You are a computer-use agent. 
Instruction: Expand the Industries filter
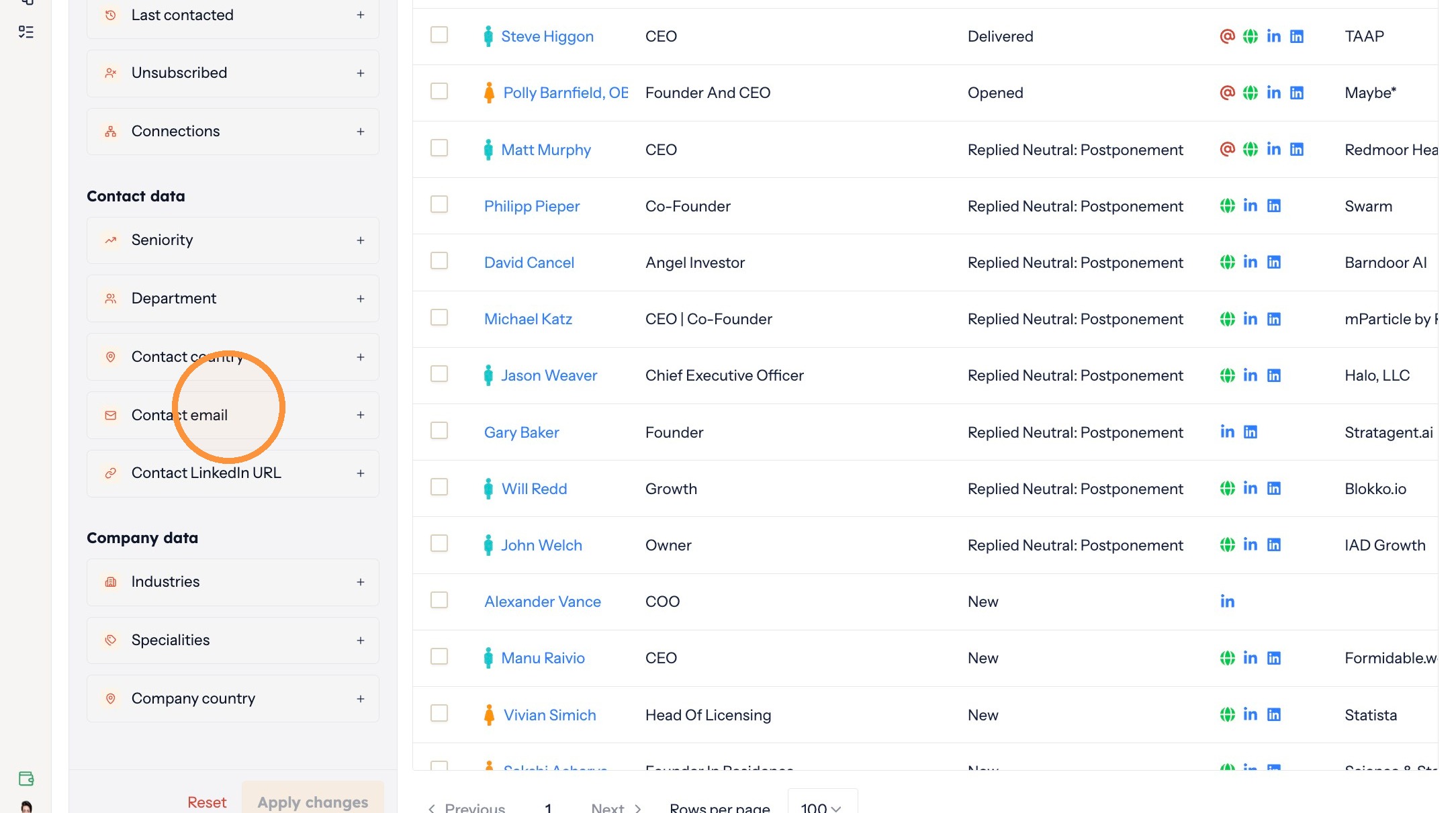233,581
